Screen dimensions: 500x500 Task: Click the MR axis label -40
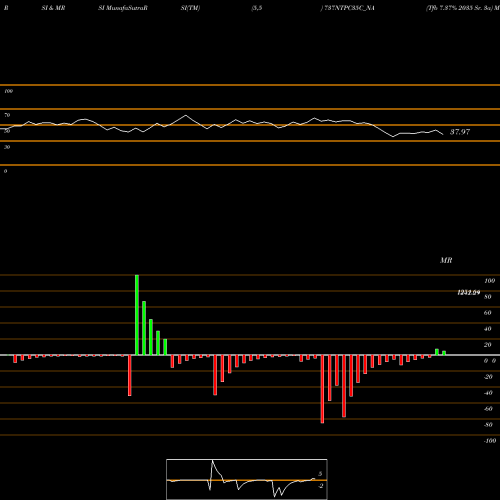pyautogui.click(x=488, y=393)
